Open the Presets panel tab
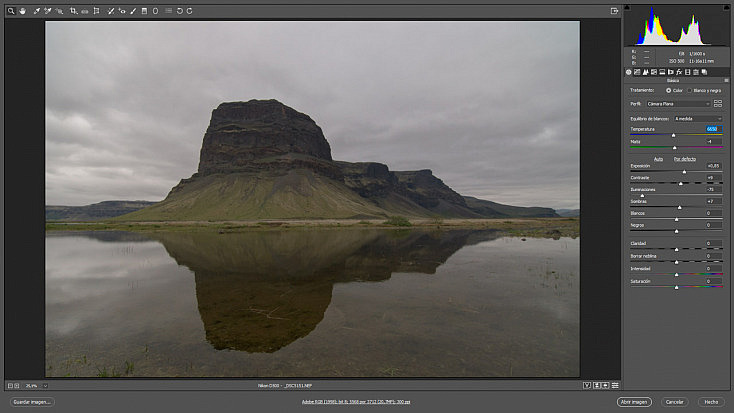This screenshot has height=413, width=734. click(696, 72)
